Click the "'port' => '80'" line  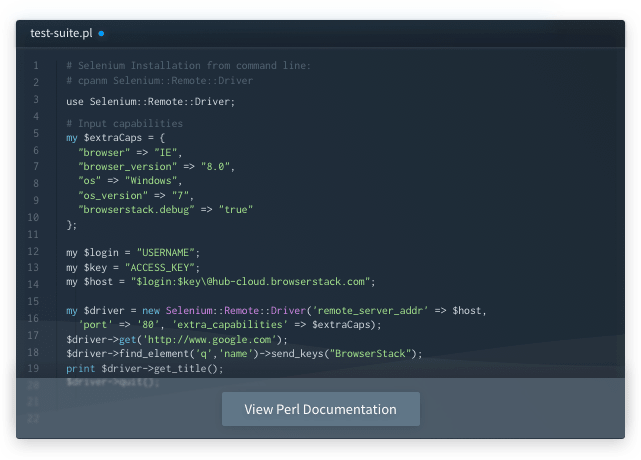[x=230, y=325]
